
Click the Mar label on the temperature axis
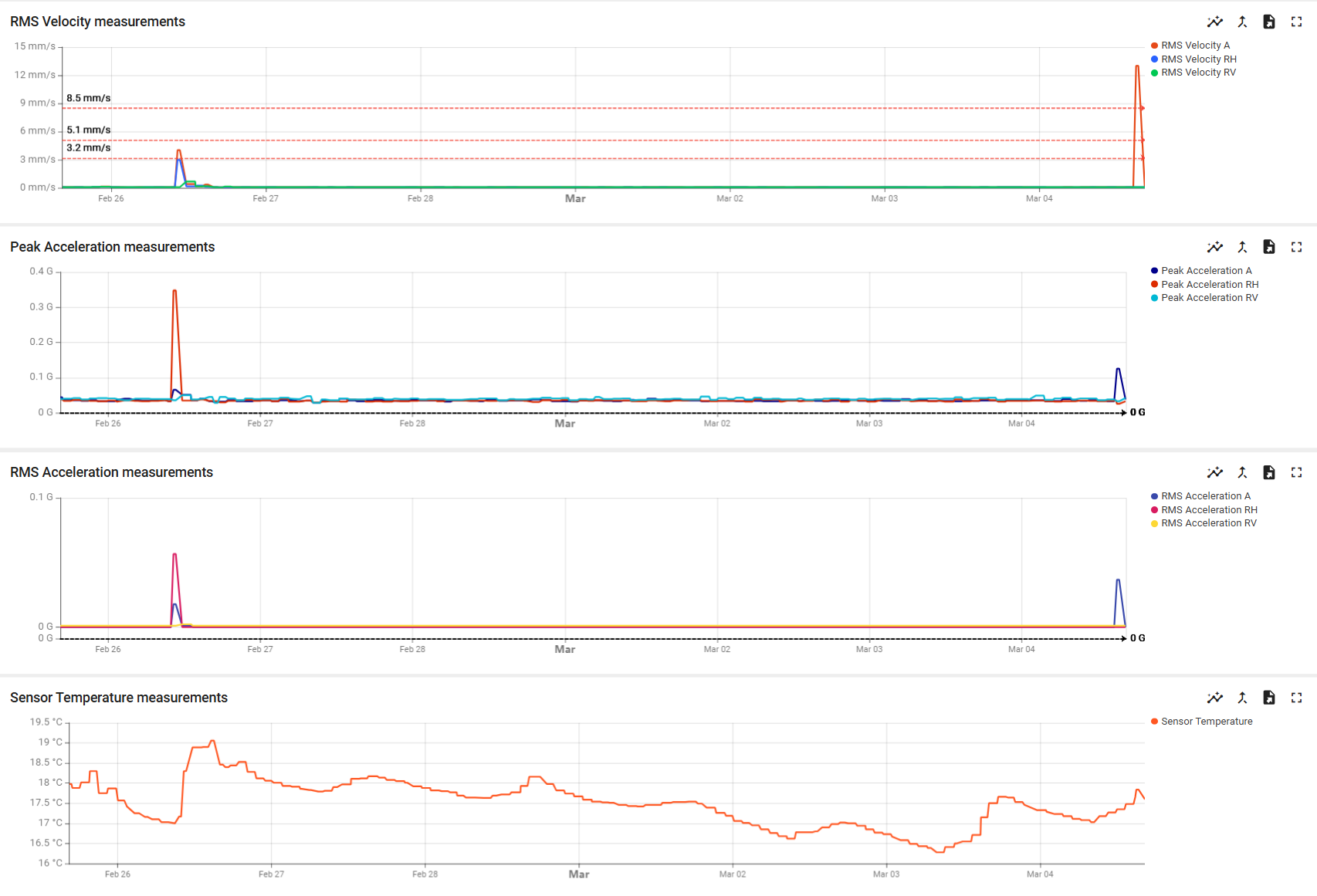pyautogui.click(x=578, y=874)
